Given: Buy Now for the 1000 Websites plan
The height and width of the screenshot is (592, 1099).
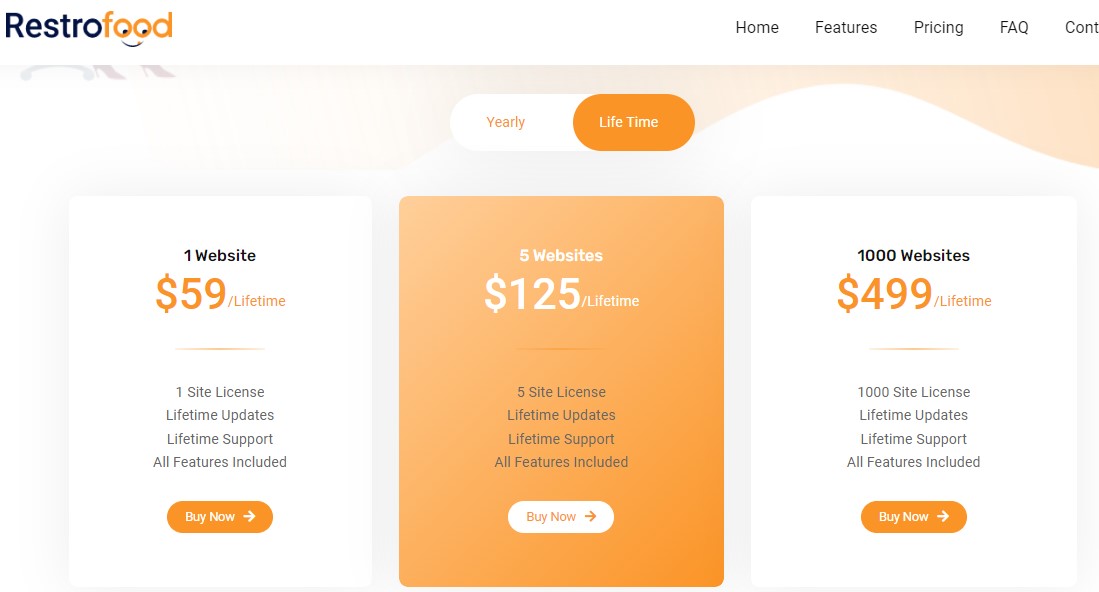Looking at the screenshot, I should pos(913,517).
